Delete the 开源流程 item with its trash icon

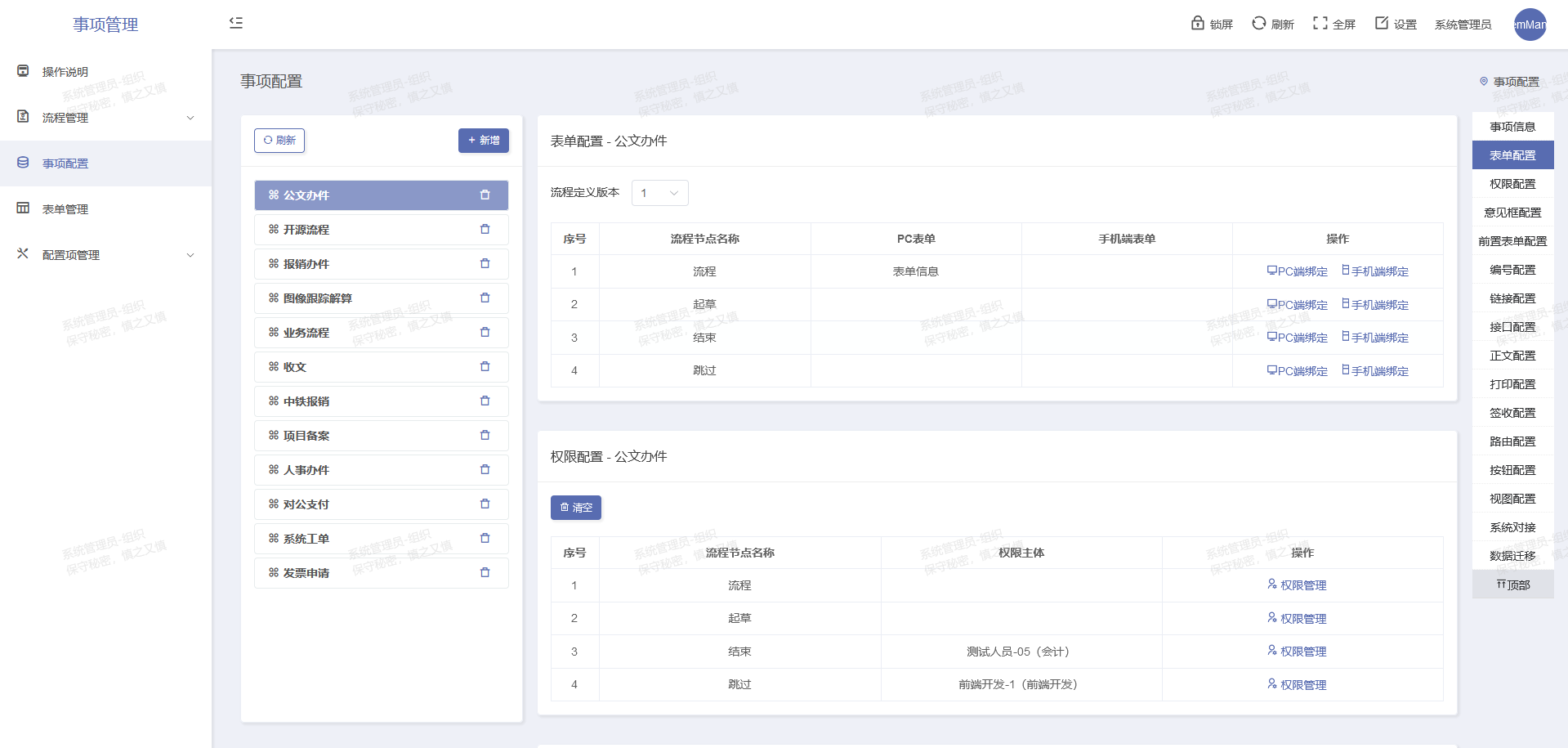(485, 229)
